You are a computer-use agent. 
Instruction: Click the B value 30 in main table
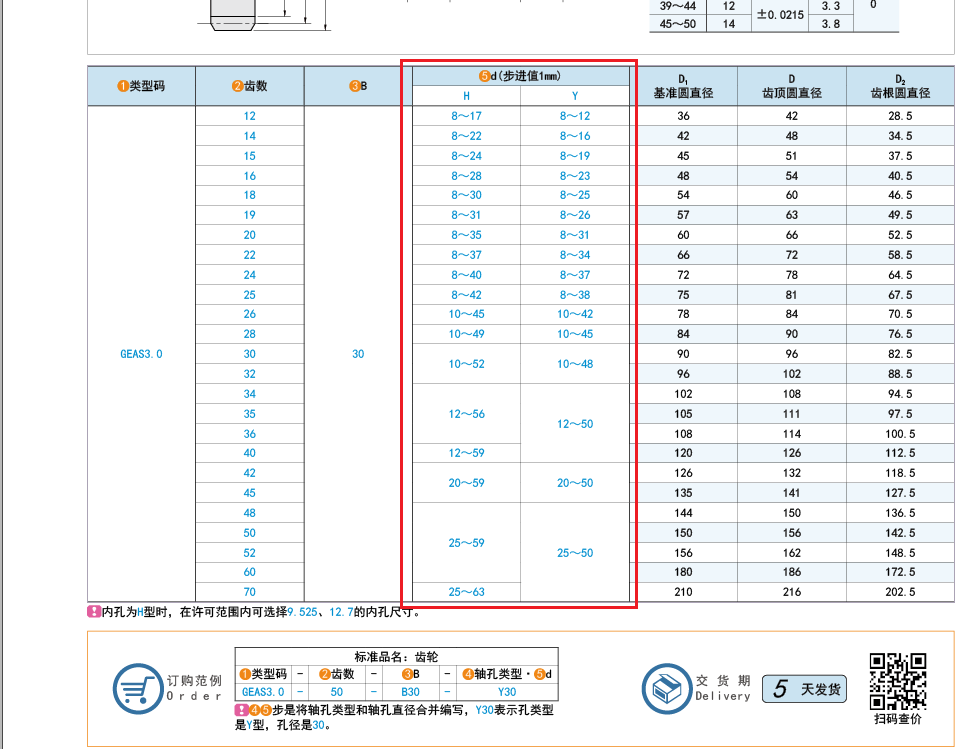pos(358,354)
